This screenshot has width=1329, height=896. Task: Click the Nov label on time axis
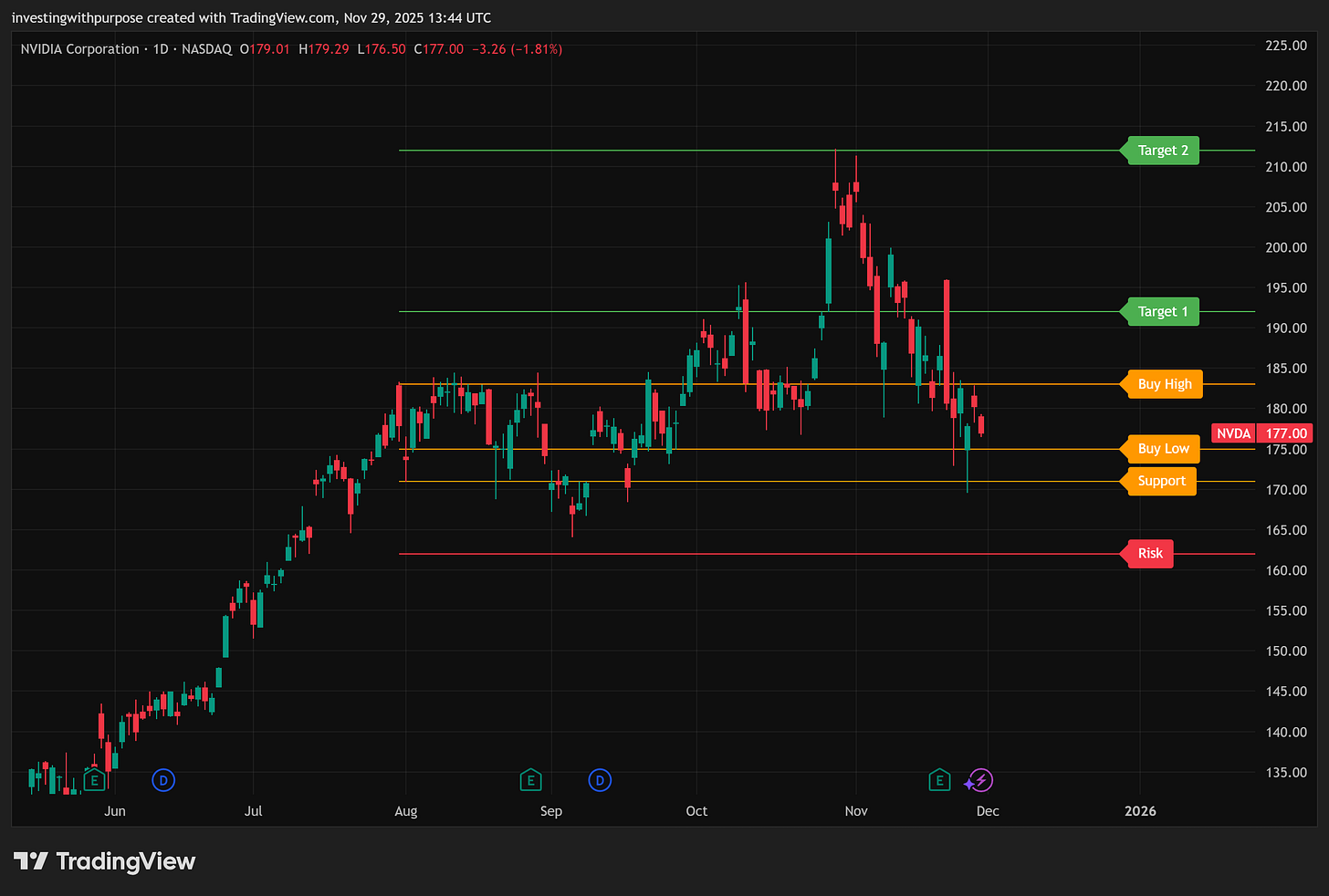pyautogui.click(x=856, y=811)
